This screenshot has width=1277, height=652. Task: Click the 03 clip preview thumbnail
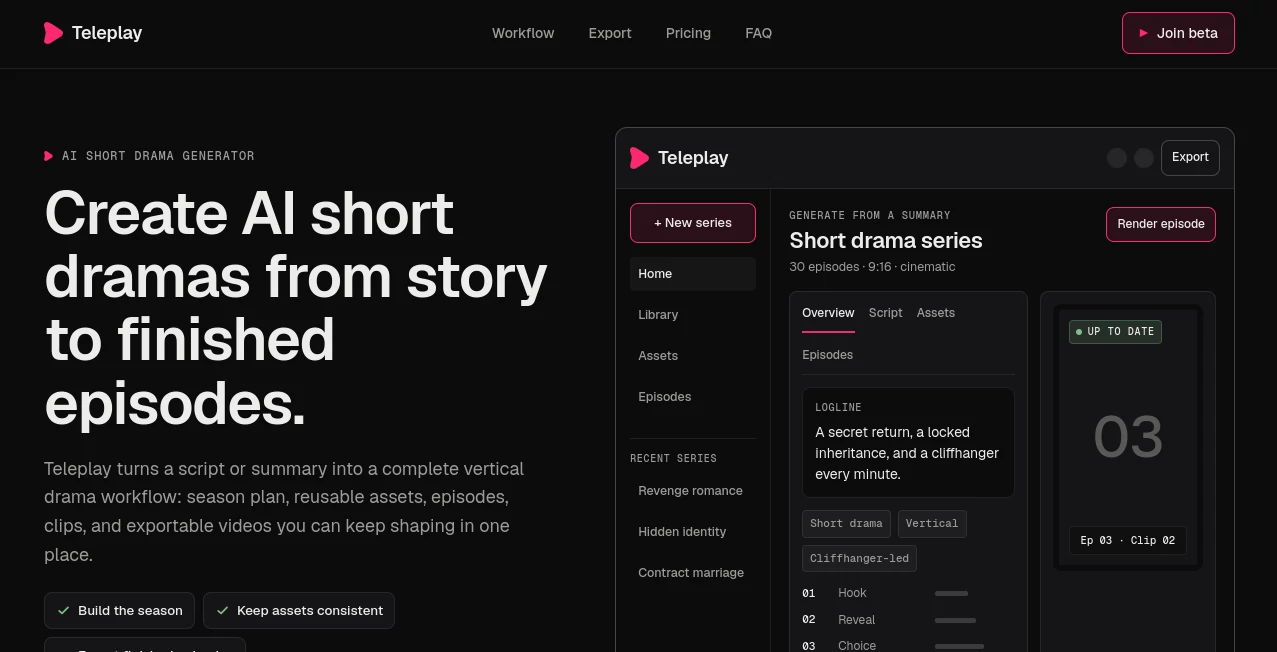pos(1128,437)
